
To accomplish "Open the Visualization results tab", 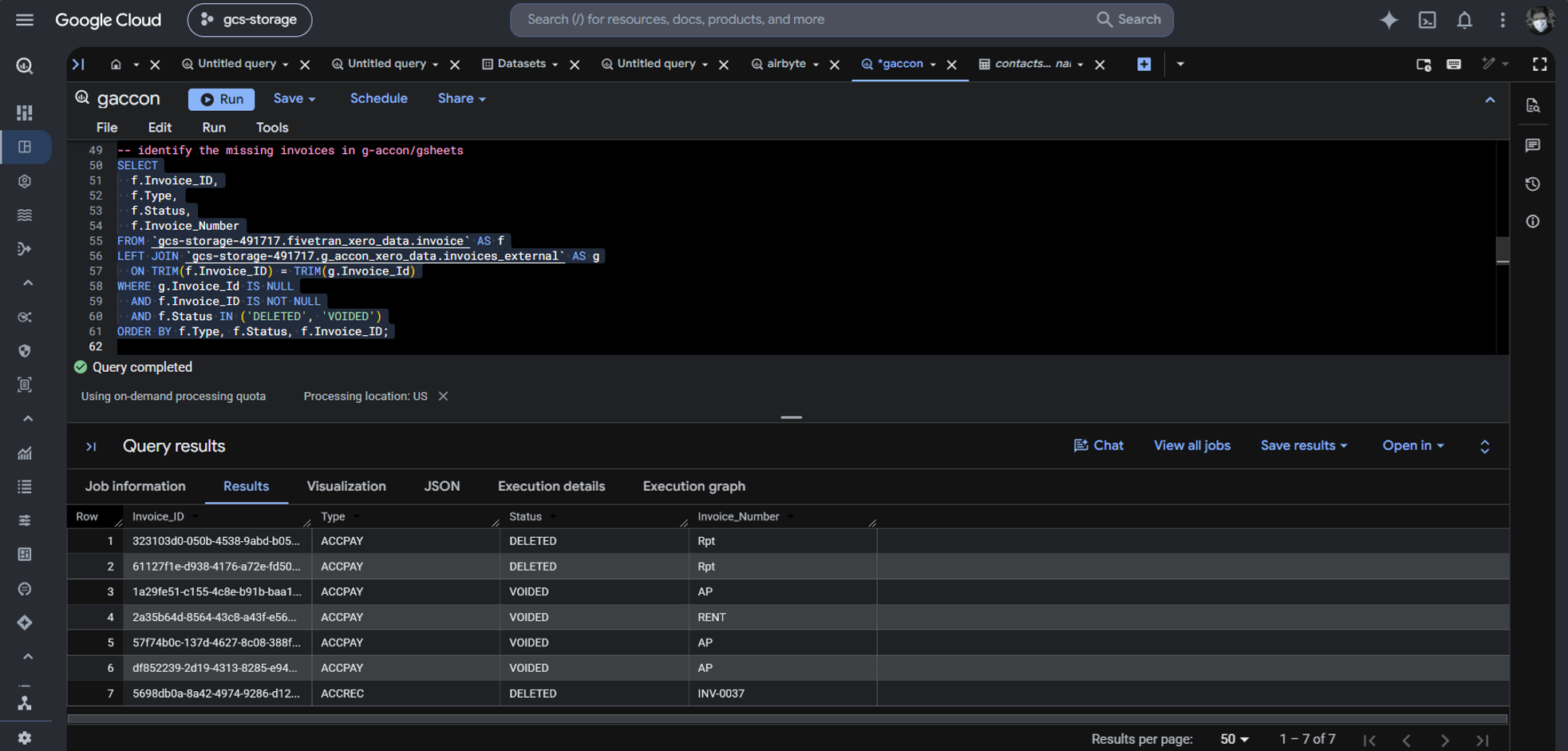I will coord(346,486).
